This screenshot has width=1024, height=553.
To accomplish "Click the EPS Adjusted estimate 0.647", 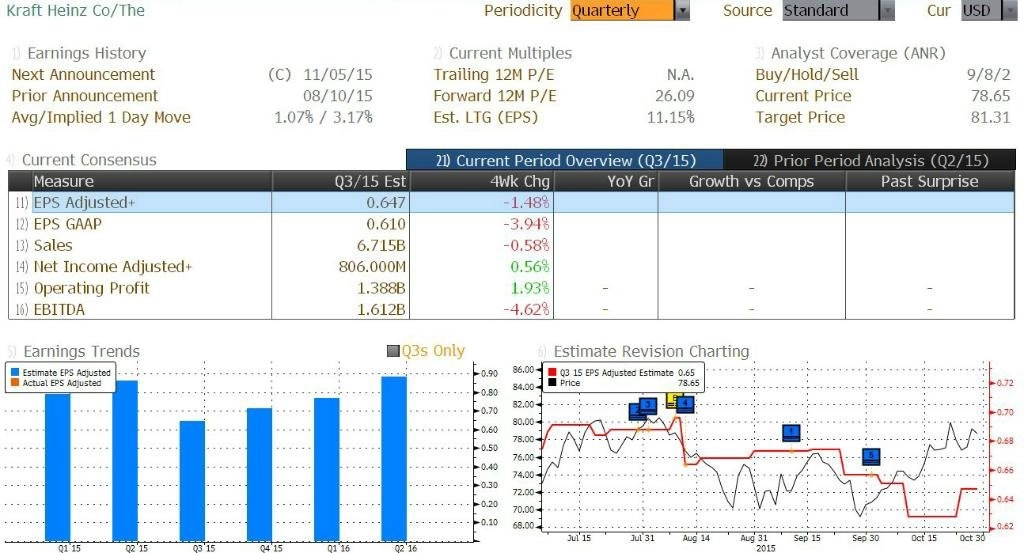I will click(x=386, y=202).
